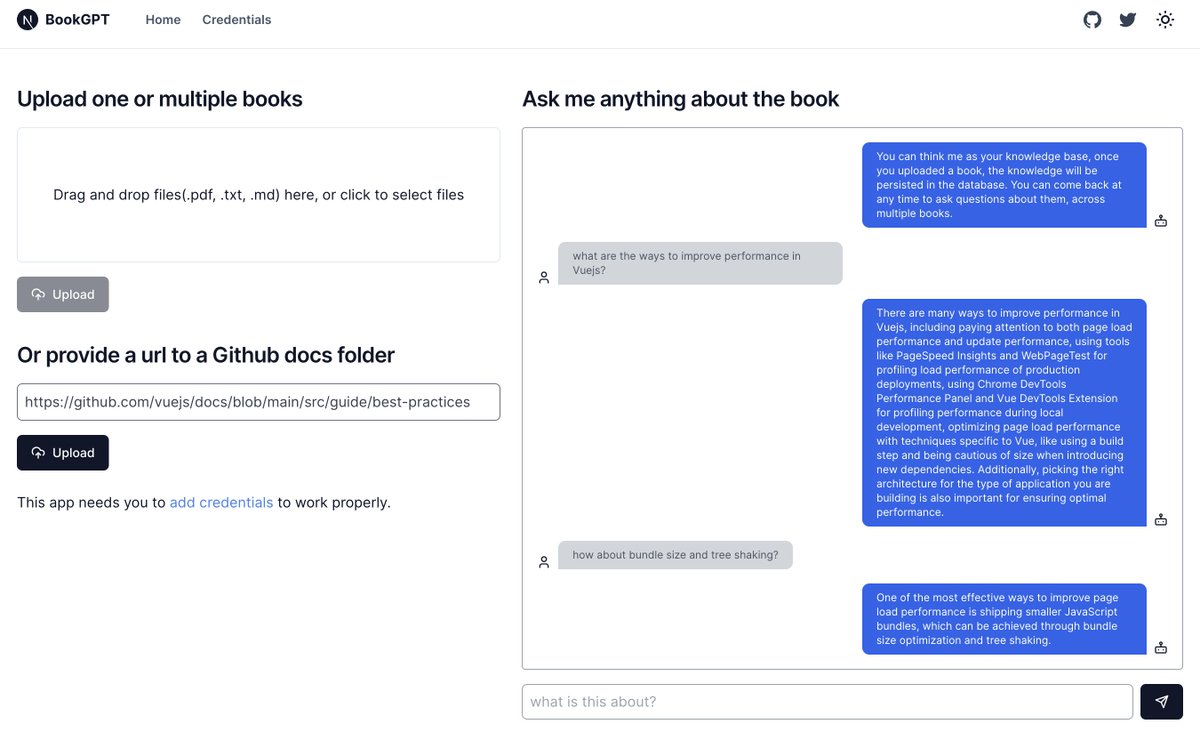The image size is (1200, 740).
Task: Click 'Or provide a url to a Github docs folder' heading
Action: click(206, 355)
